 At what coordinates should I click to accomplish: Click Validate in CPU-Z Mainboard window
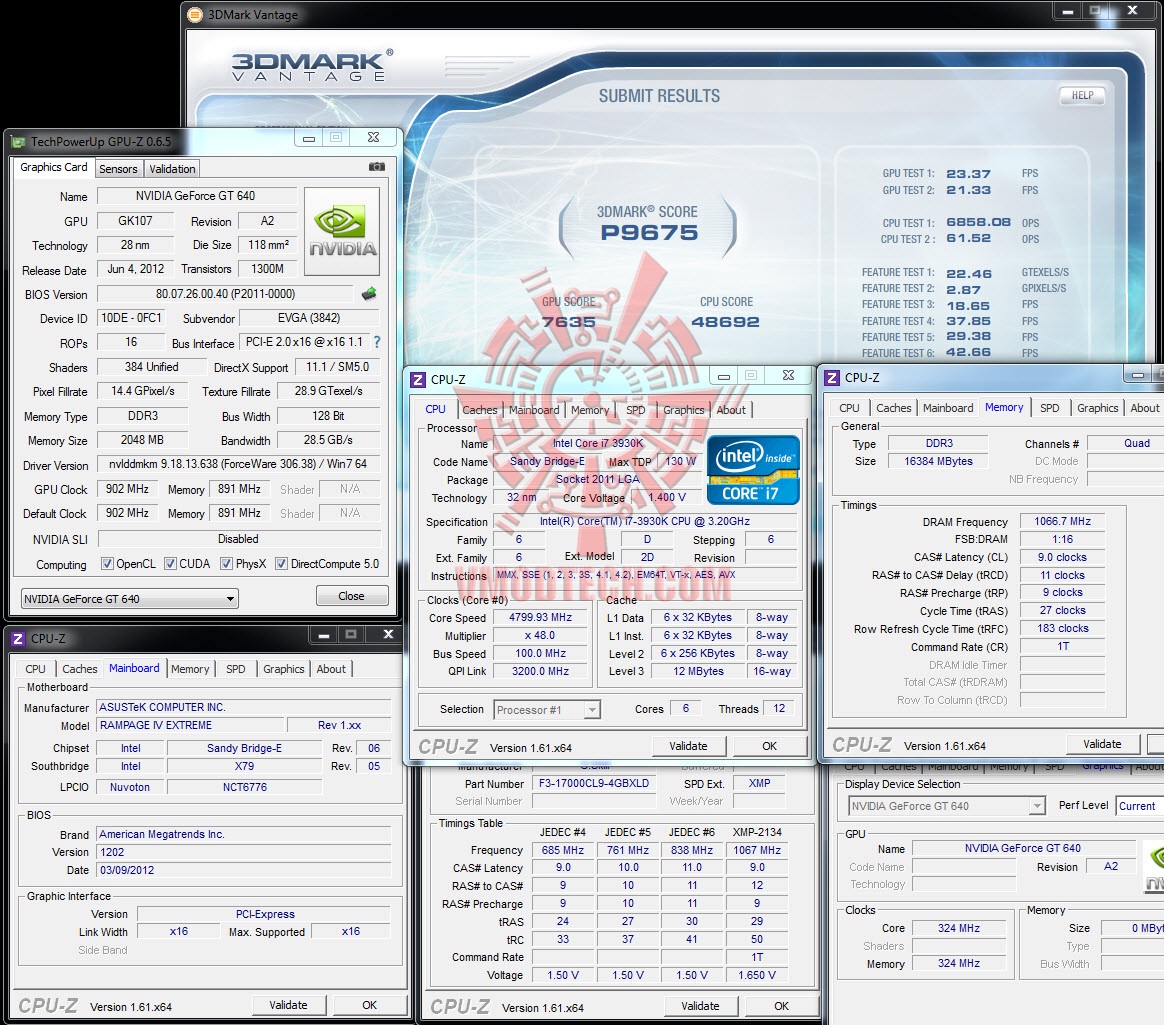pyautogui.click(x=288, y=1005)
